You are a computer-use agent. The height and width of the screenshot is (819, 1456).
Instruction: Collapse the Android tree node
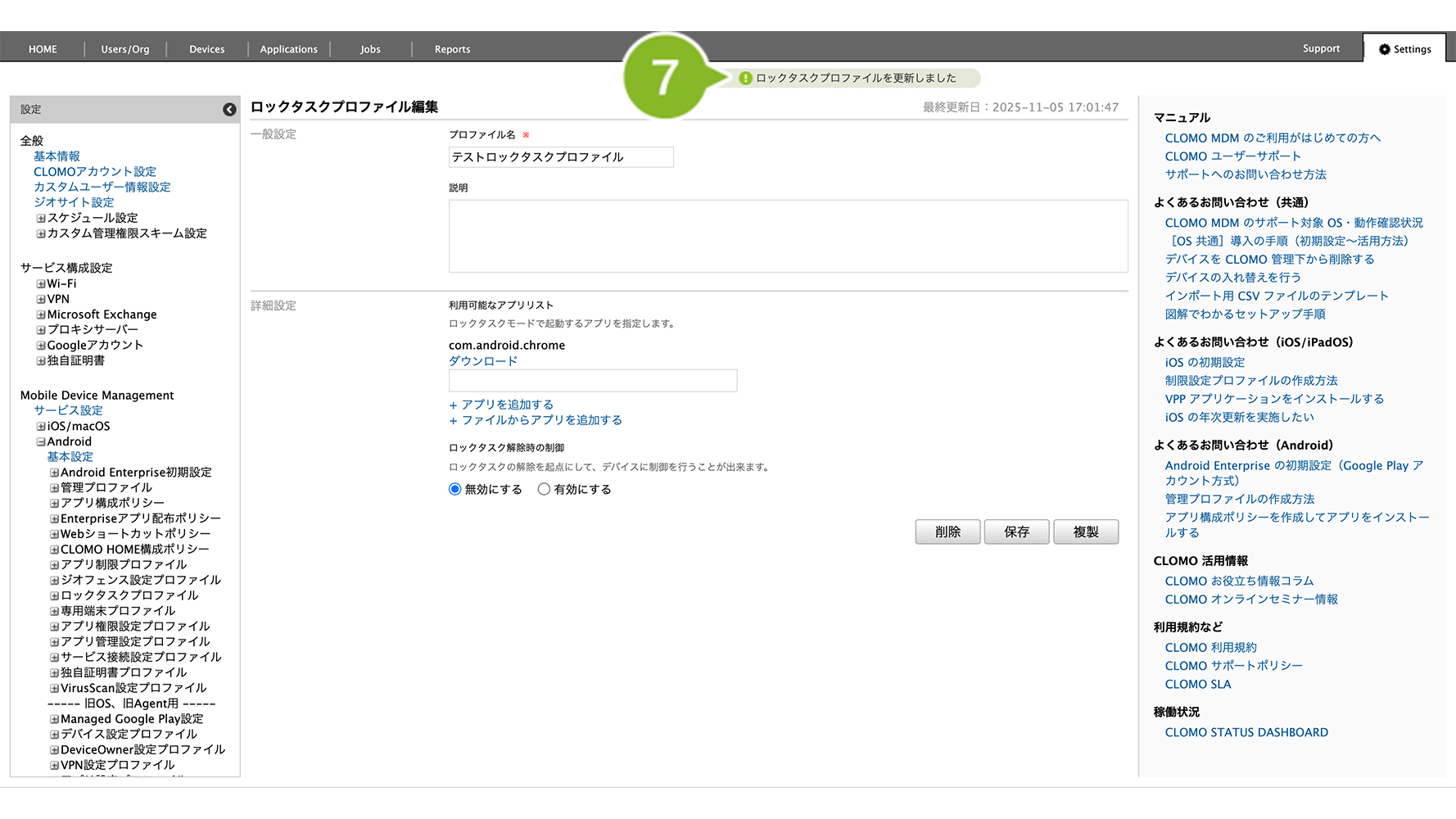click(41, 442)
